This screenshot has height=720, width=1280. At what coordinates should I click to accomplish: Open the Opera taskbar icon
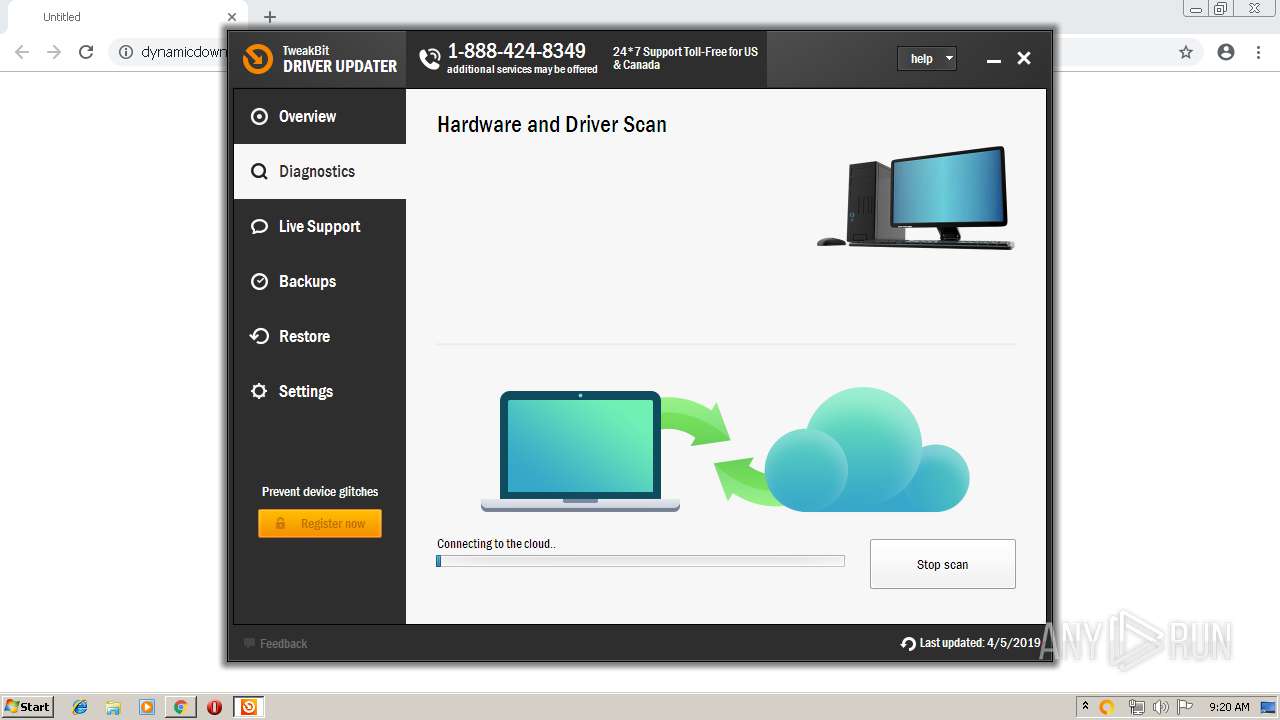coord(214,707)
